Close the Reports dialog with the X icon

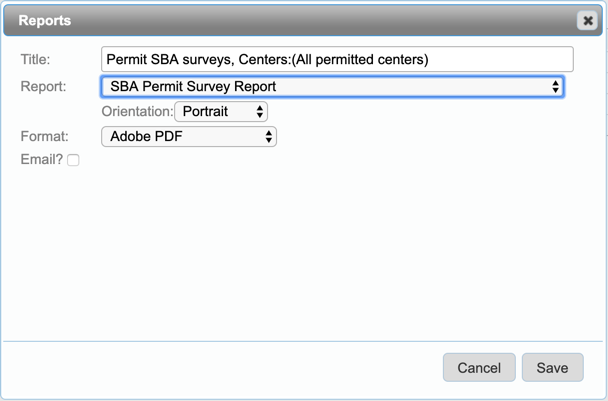point(587,20)
